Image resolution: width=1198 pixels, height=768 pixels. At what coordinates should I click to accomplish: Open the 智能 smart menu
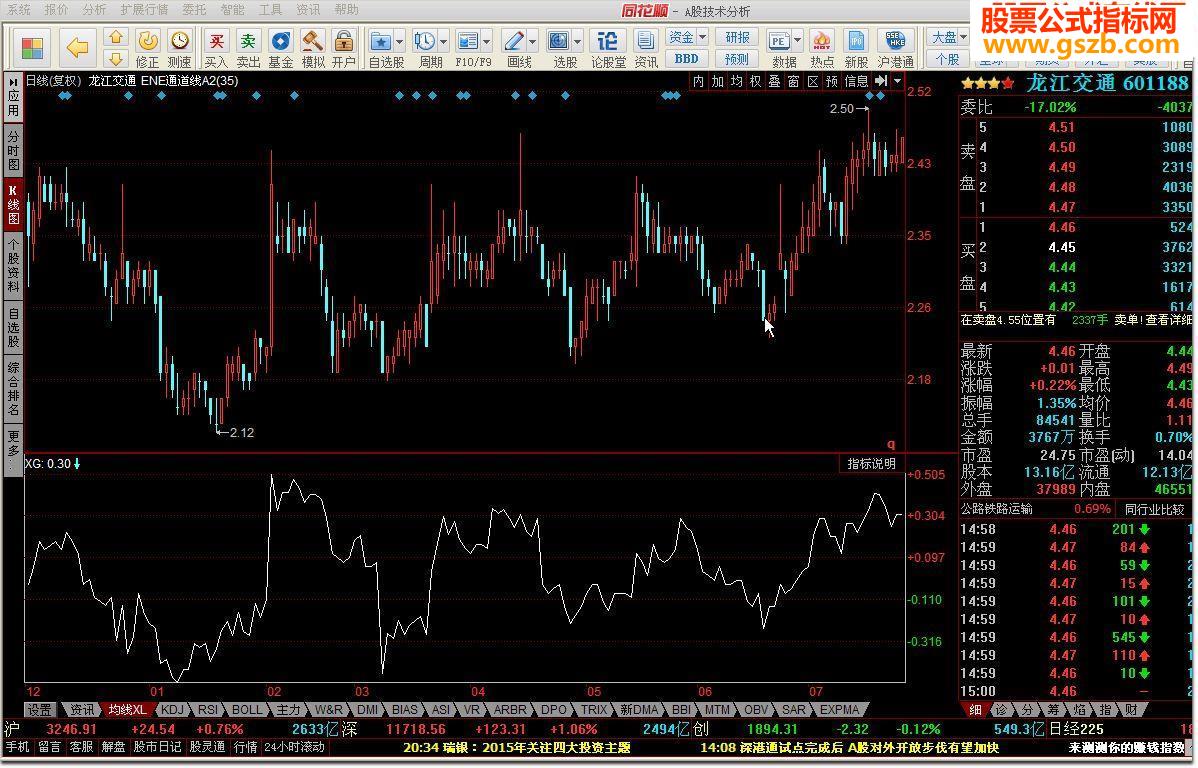[x=232, y=10]
